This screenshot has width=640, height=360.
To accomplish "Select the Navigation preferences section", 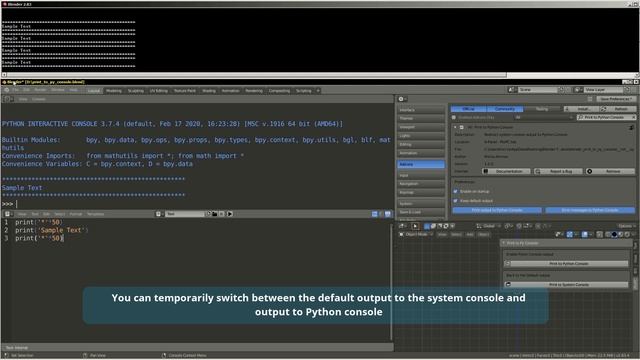I will pyautogui.click(x=421, y=184).
